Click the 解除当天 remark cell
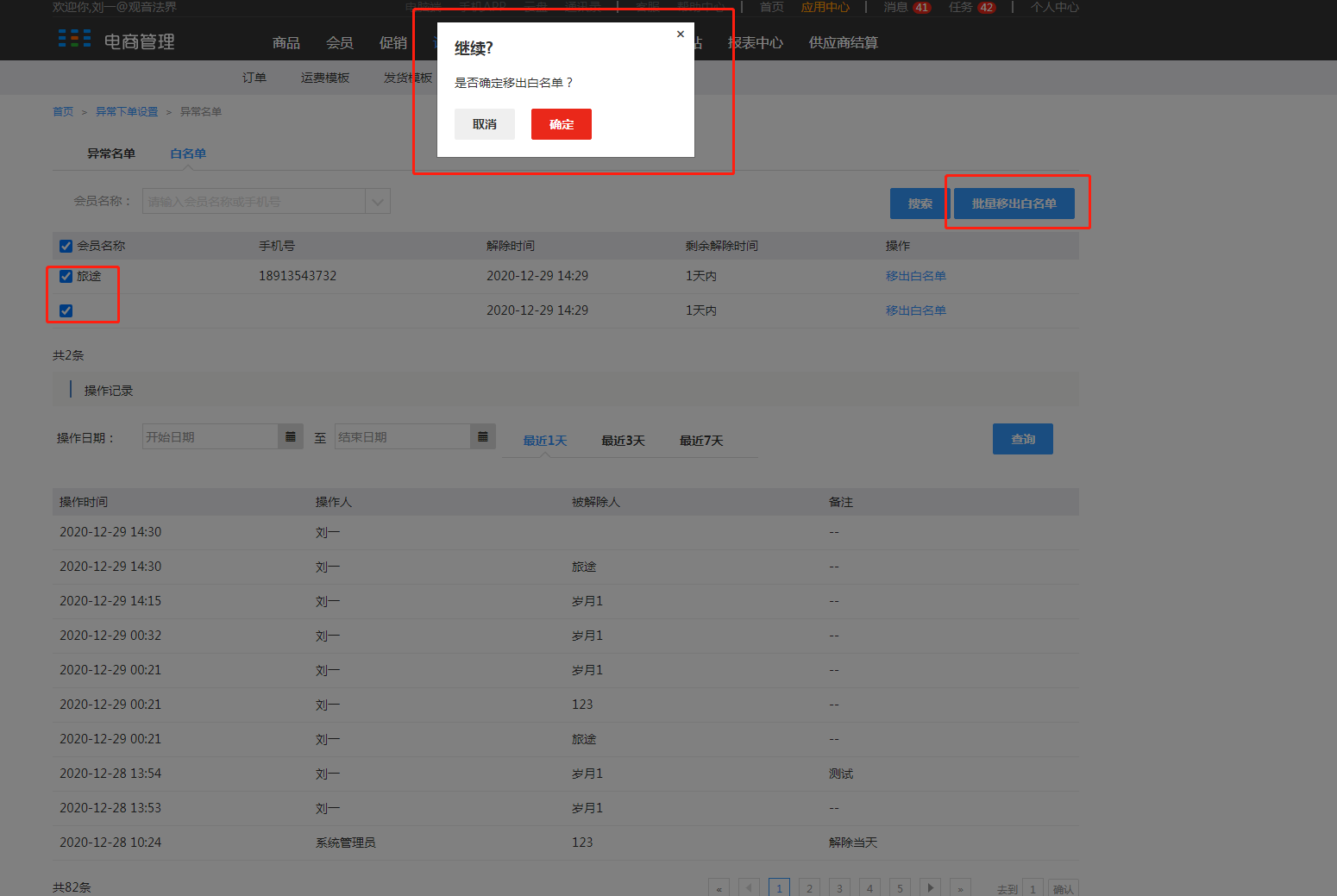 click(x=853, y=843)
